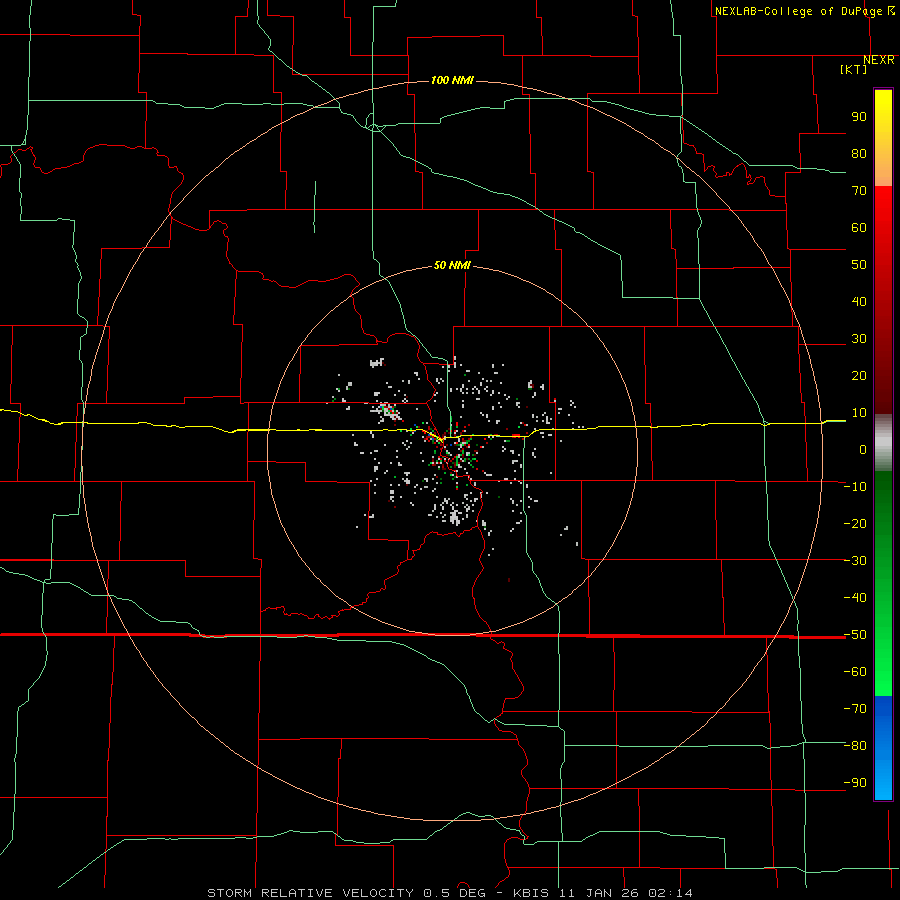Pick the dark green segment of color bar
Screen dimensions: 900x900
(x=883, y=499)
